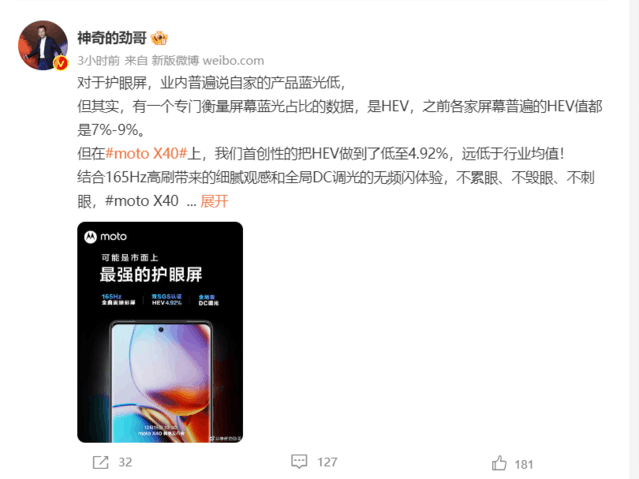Screen dimensions: 639x479
Task: Click the 3小时前 timestamp
Action: [x=99, y=61]
